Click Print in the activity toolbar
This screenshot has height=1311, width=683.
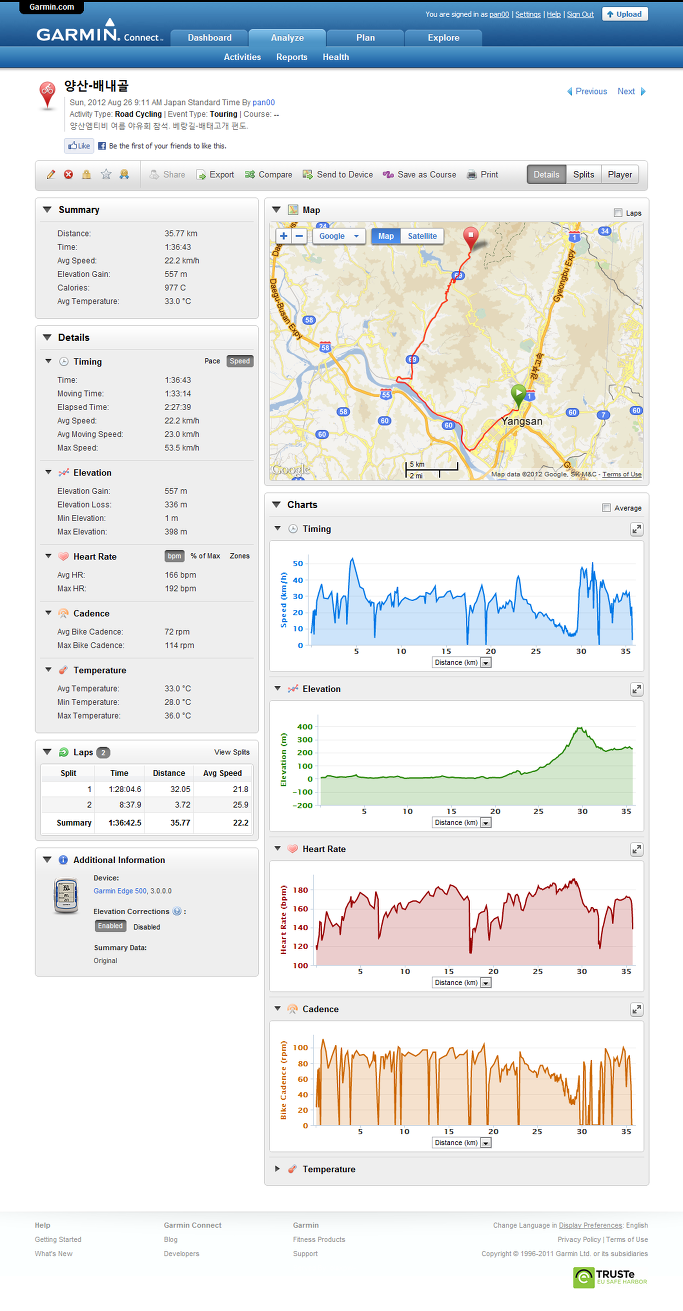tap(482, 174)
